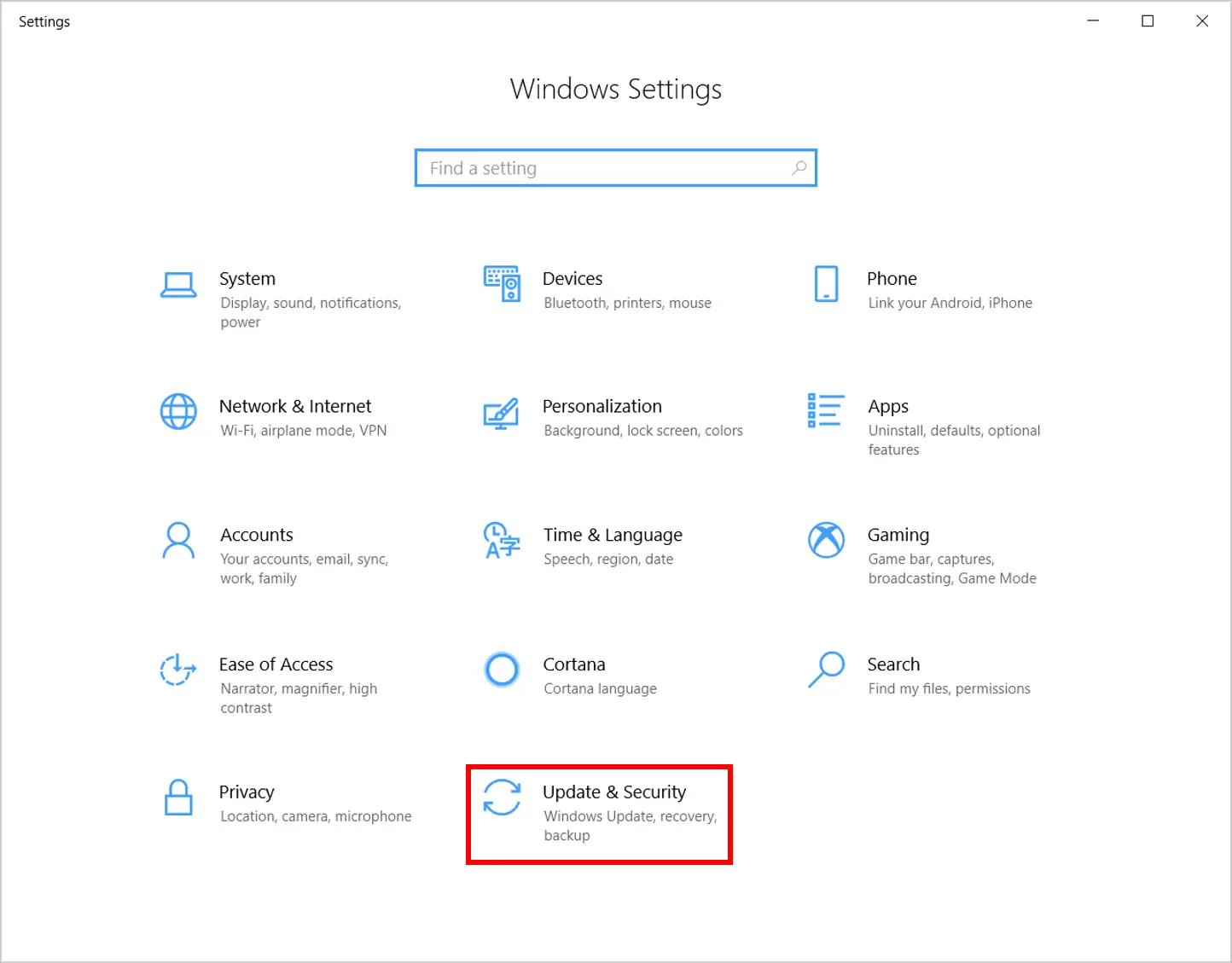Screen dimensions: 1232x963
Task: Open the Search settings title link
Action: 893,664
